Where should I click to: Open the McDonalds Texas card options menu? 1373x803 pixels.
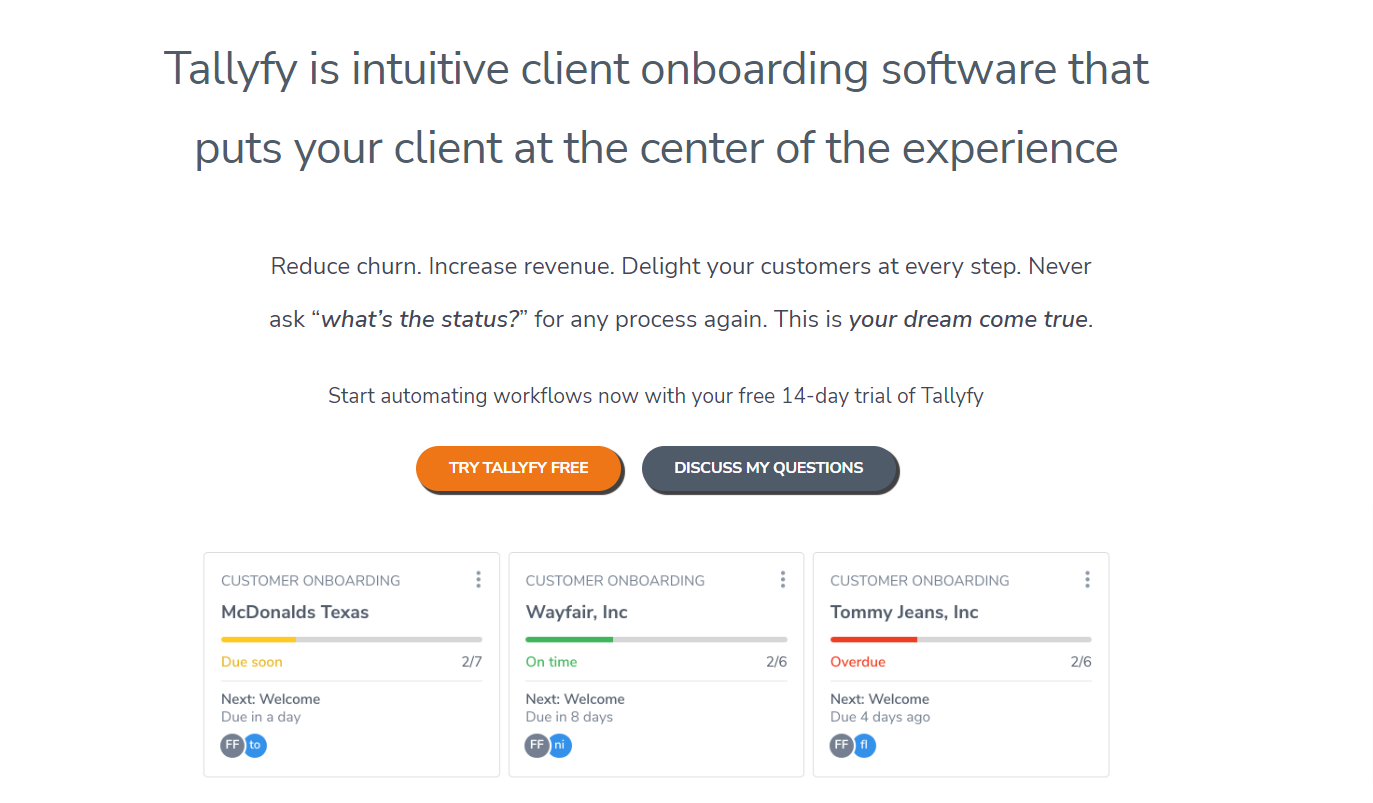pos(478,580)
